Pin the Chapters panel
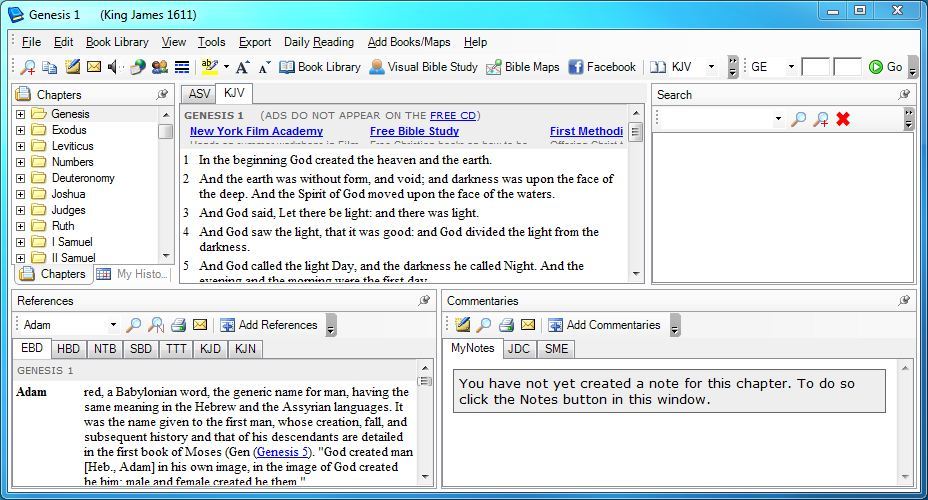This screenshot has width=928, height=500. pyautogui.click(x=162, y=94)
